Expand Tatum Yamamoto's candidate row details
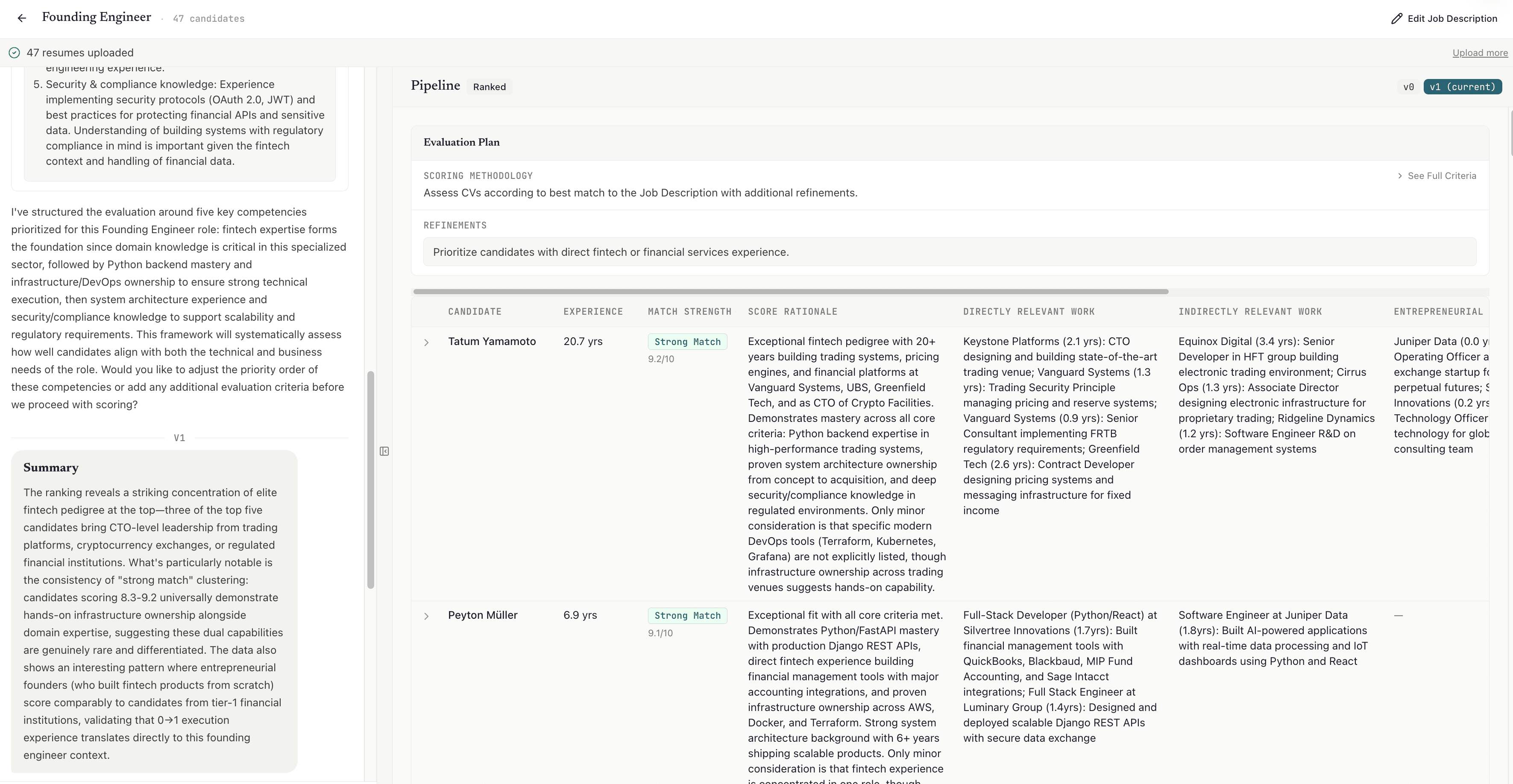This screenshot has height=784, width=1513. 426,342
